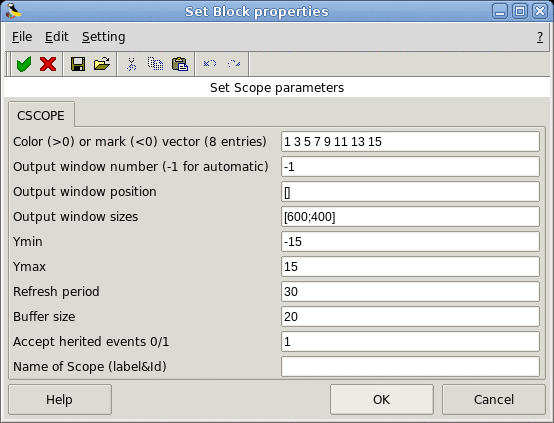The image size is (554, 423).
Task: Click the undo arrow icon
Action: 210,64
